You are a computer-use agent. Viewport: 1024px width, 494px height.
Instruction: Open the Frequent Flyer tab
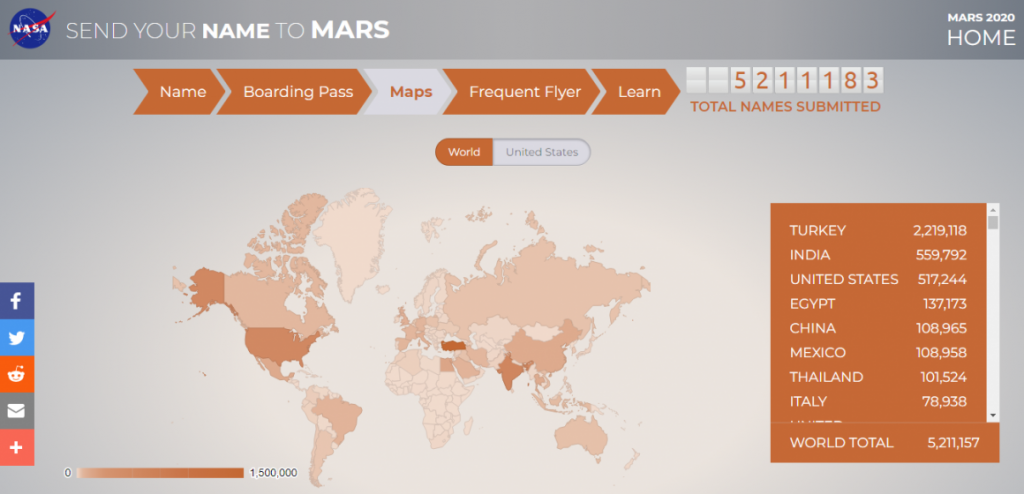coord(524,92)
